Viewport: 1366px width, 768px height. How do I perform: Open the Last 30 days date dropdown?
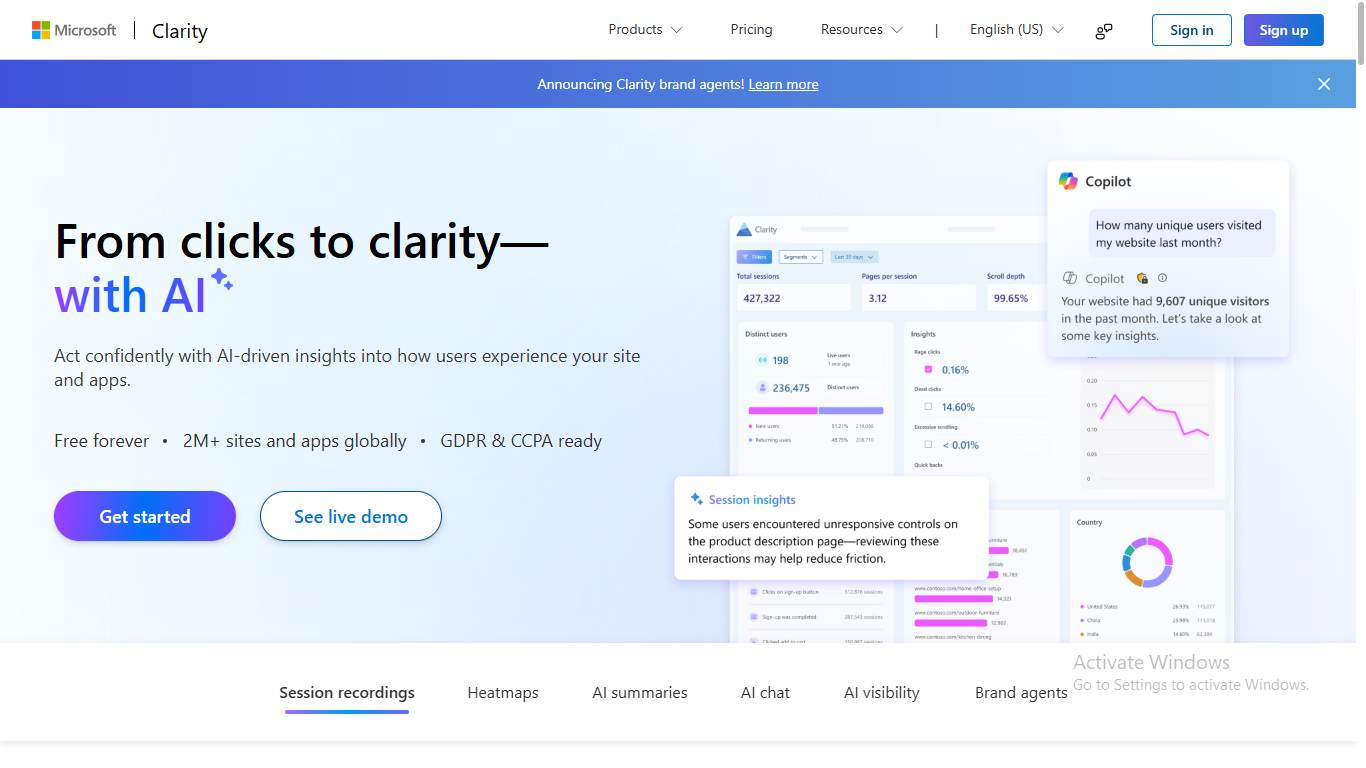[x=854, y=257]
